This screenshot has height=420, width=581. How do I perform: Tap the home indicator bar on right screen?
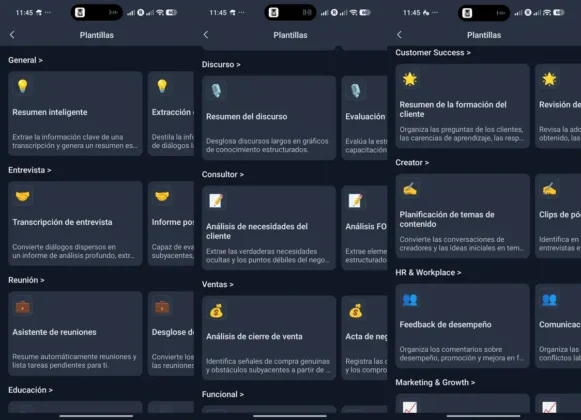click(x=484, y=416)
